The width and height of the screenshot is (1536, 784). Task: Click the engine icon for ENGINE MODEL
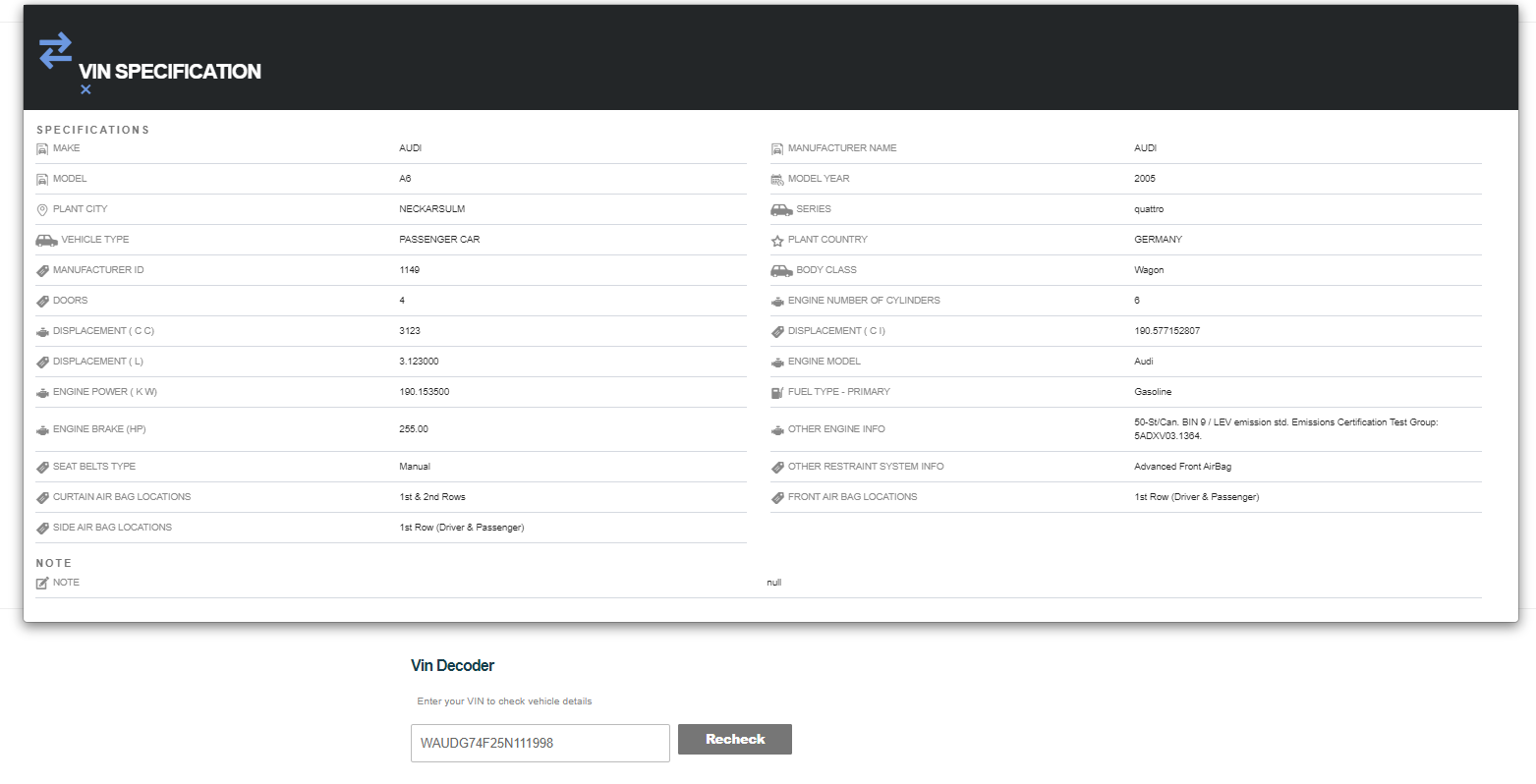tap(777, 363)
